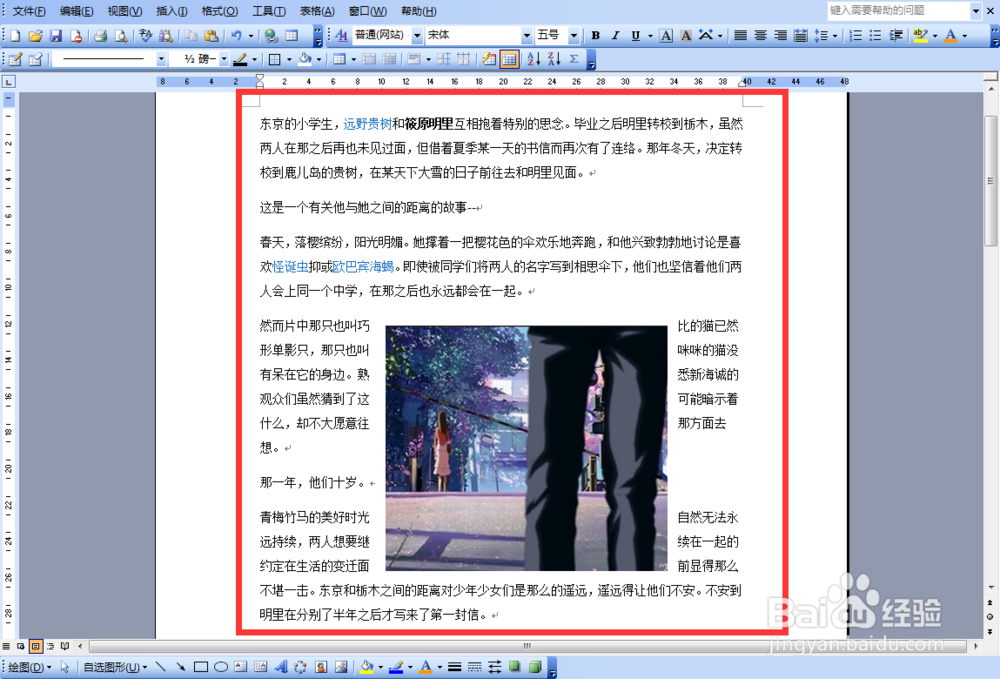Click the Select Objects cursor icon
The width and height of the screenshot is (1000, 679).
click(64, 668)
